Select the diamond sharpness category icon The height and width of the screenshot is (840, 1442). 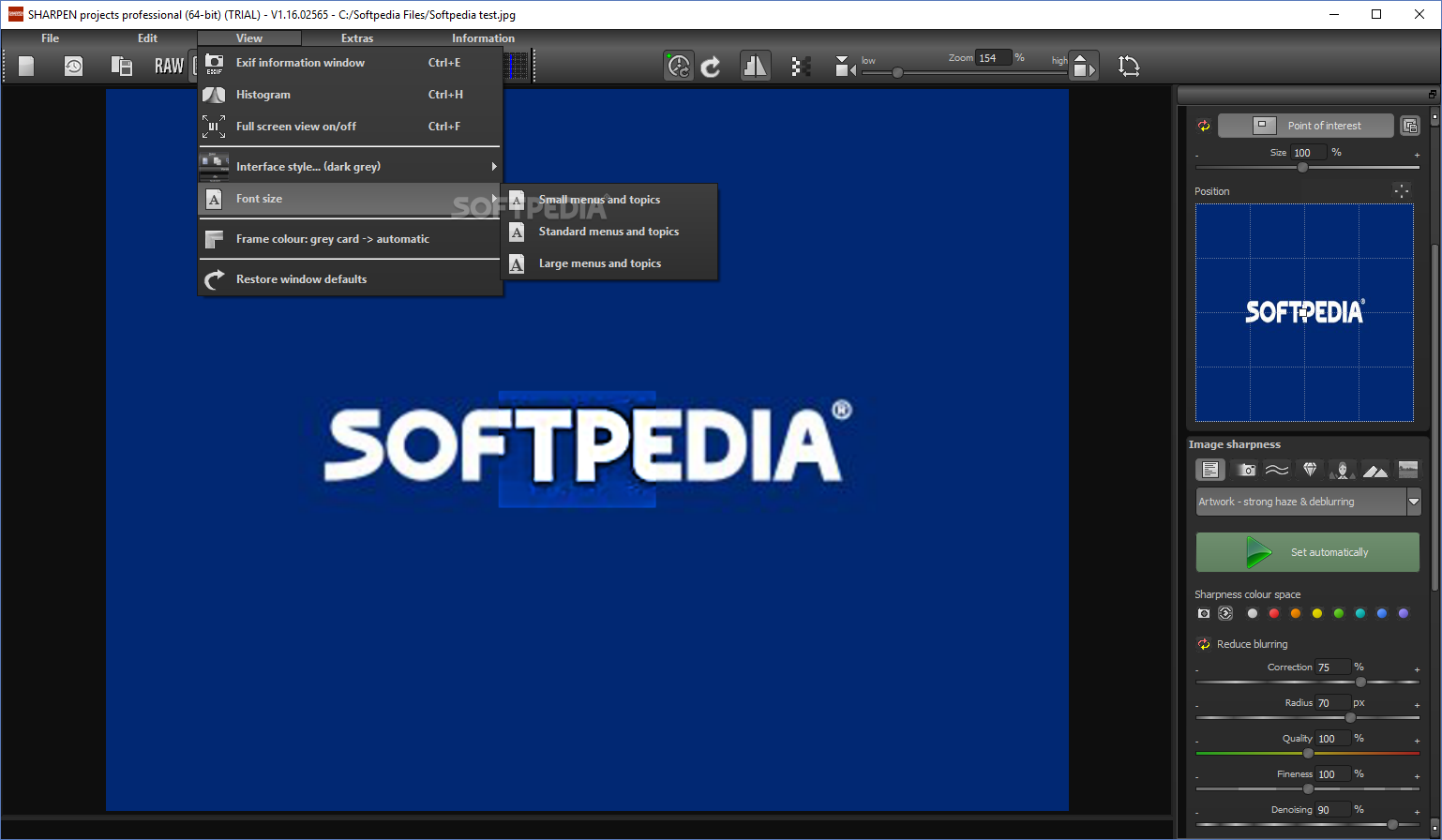pyautogui.click(x=1310, y=470)
